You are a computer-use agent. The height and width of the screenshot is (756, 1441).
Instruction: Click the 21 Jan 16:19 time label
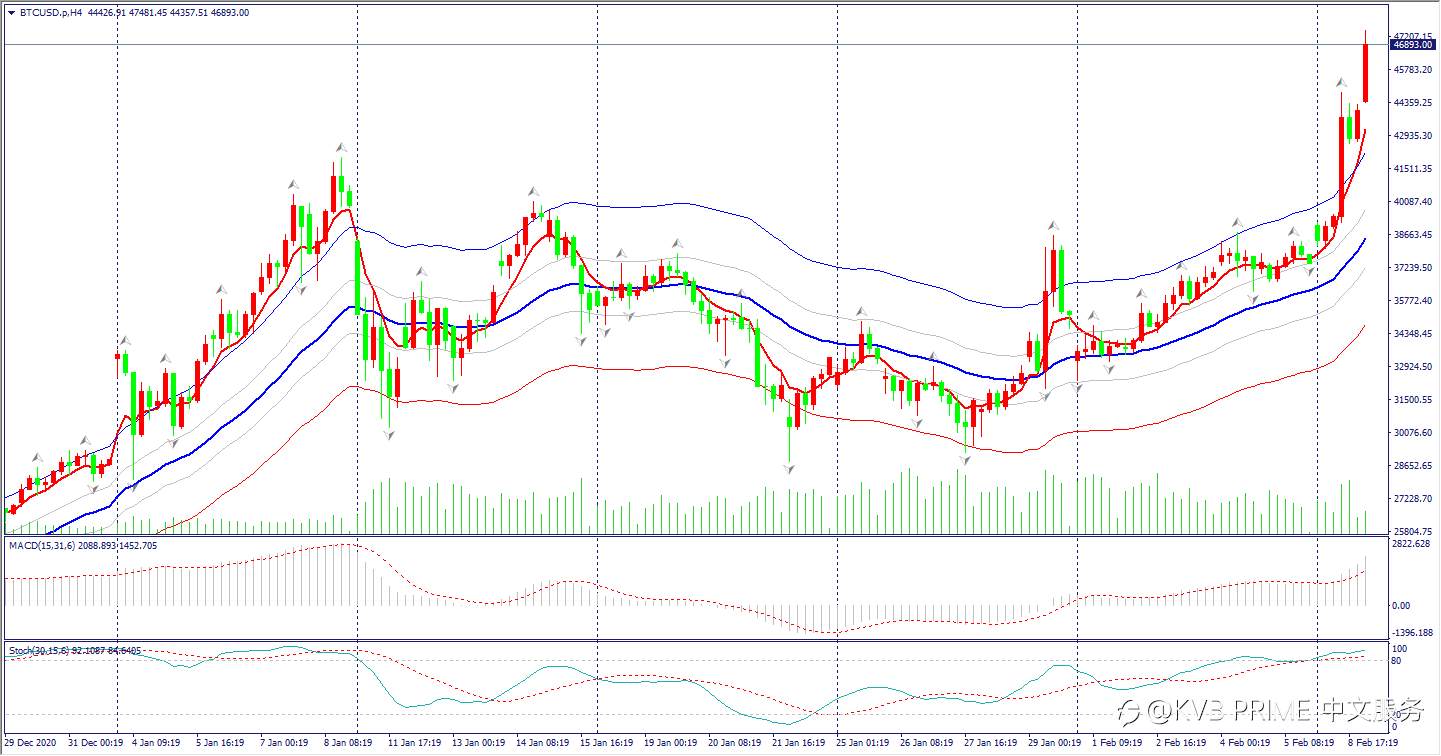tap(798, 743)
